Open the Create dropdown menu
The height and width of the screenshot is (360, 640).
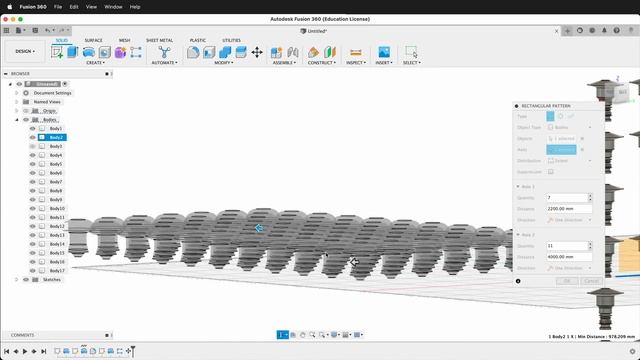pos(96,63)
